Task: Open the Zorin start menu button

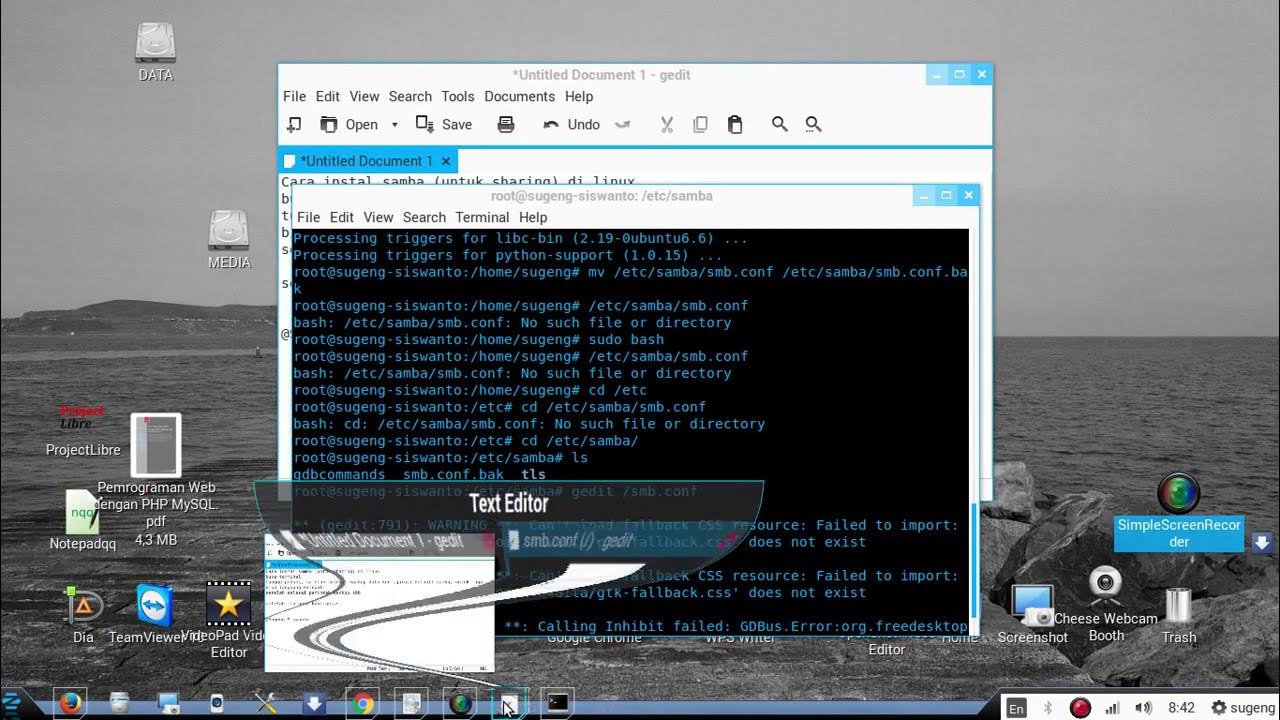Action: coord(12,704)
